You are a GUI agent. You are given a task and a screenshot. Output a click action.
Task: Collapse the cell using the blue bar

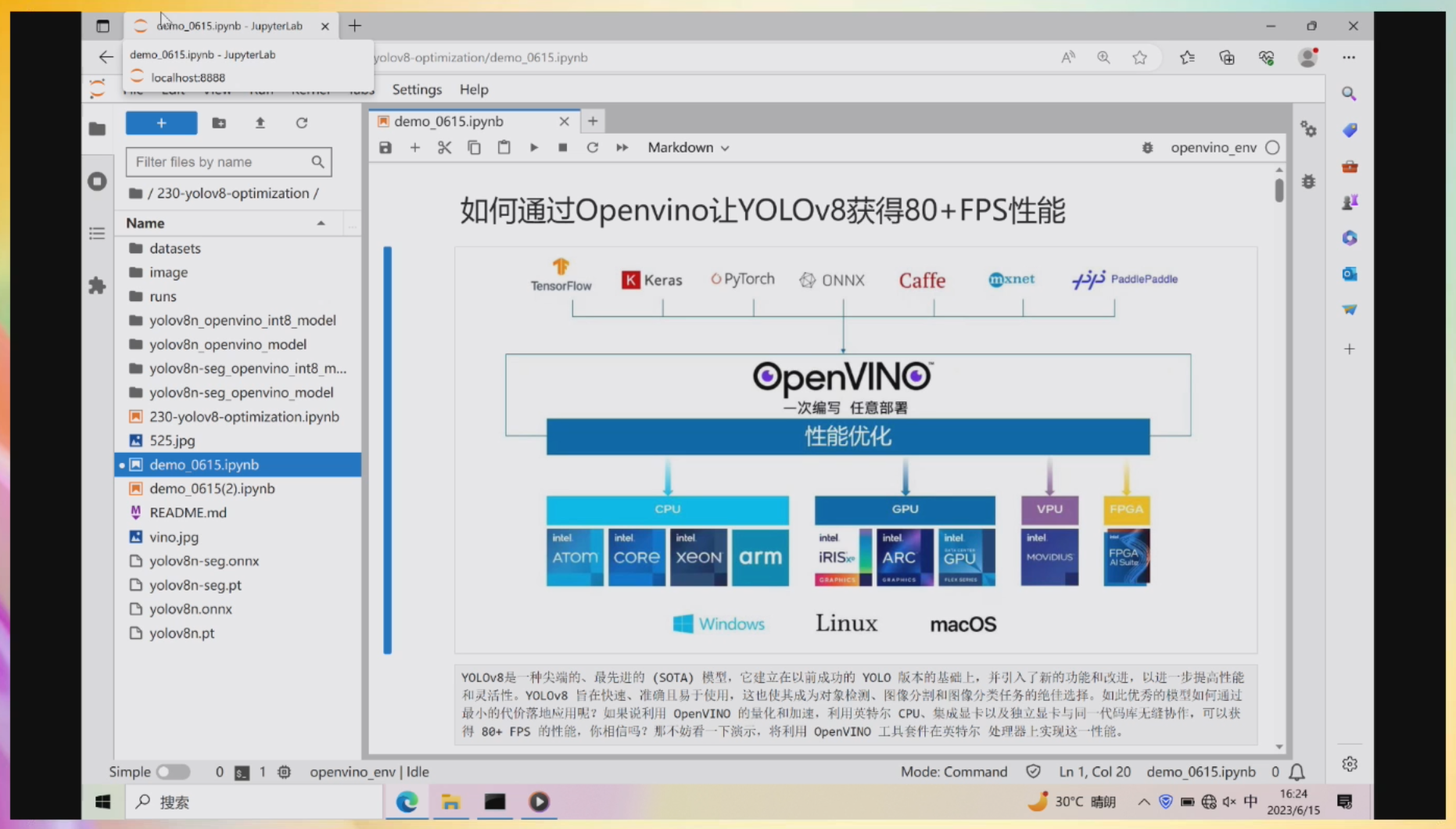(387, 450)
